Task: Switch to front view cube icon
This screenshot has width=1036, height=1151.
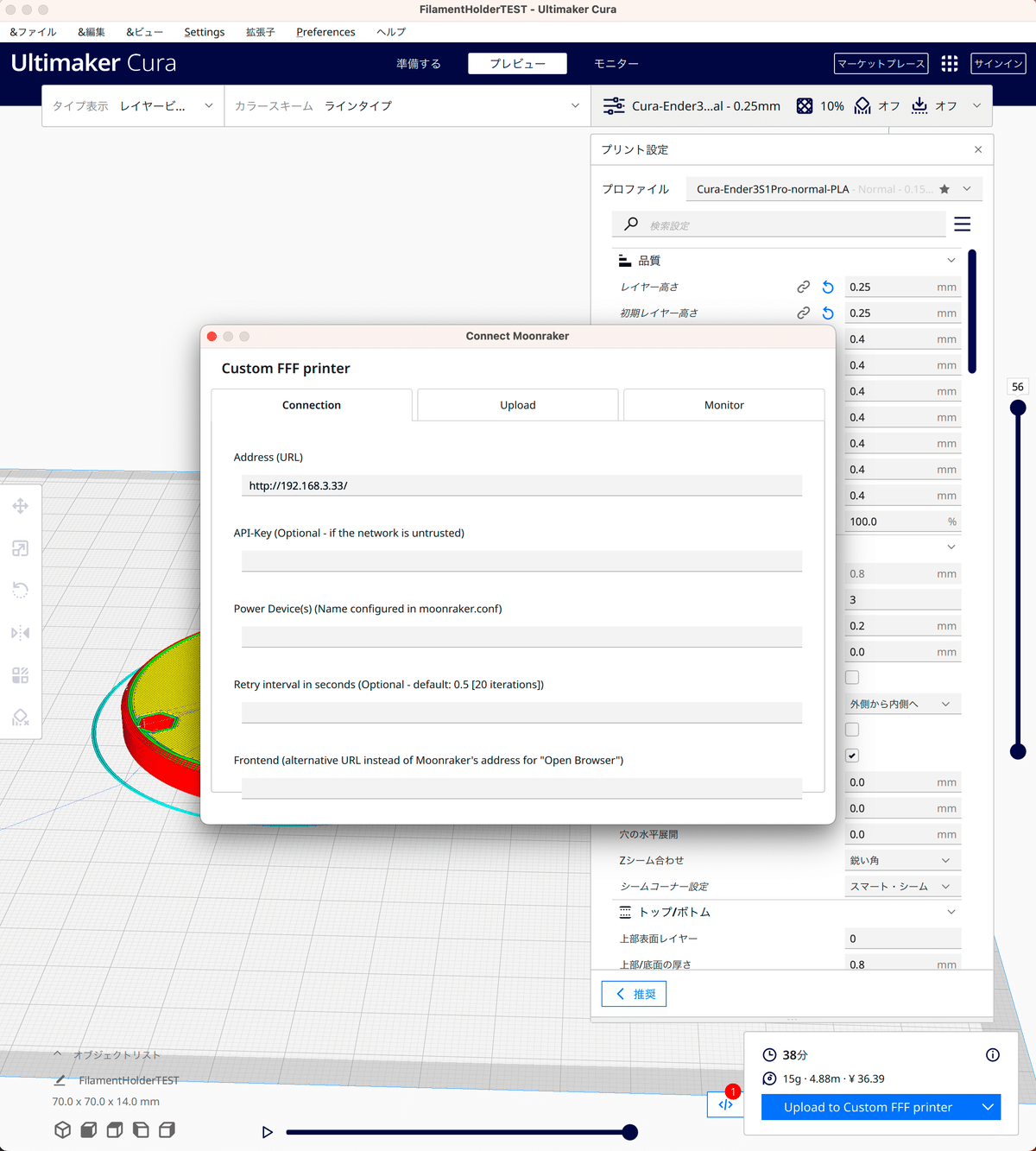Action: click(89, 1129)
